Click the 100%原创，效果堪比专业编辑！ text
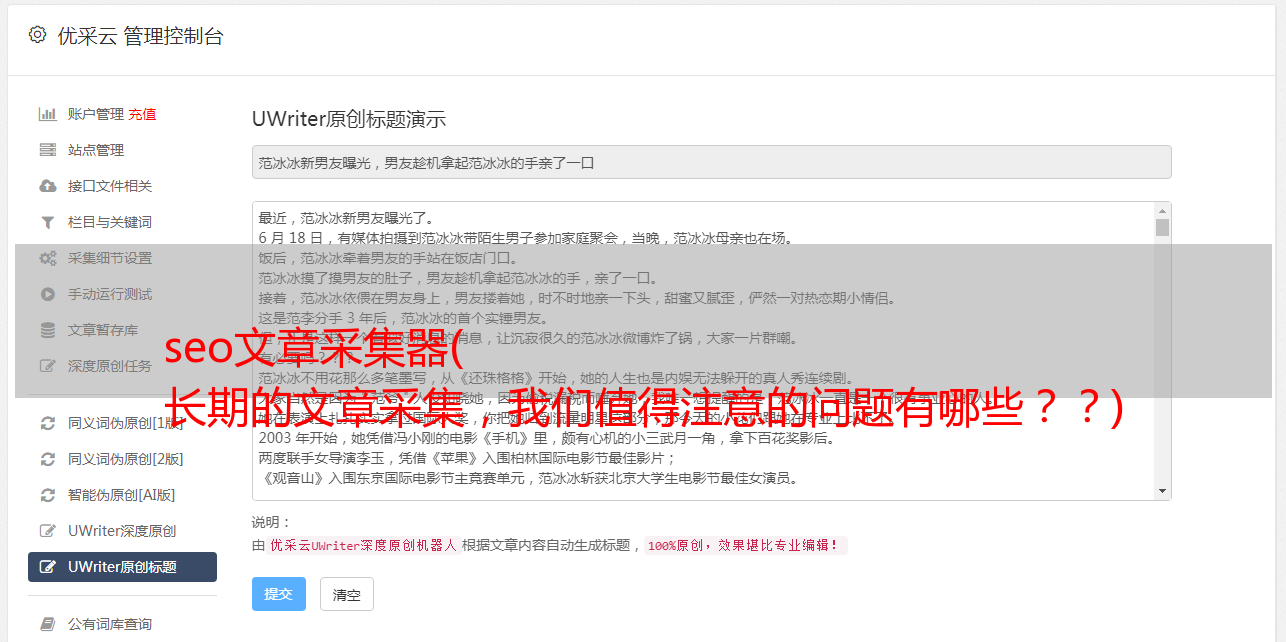 (745, 546)
